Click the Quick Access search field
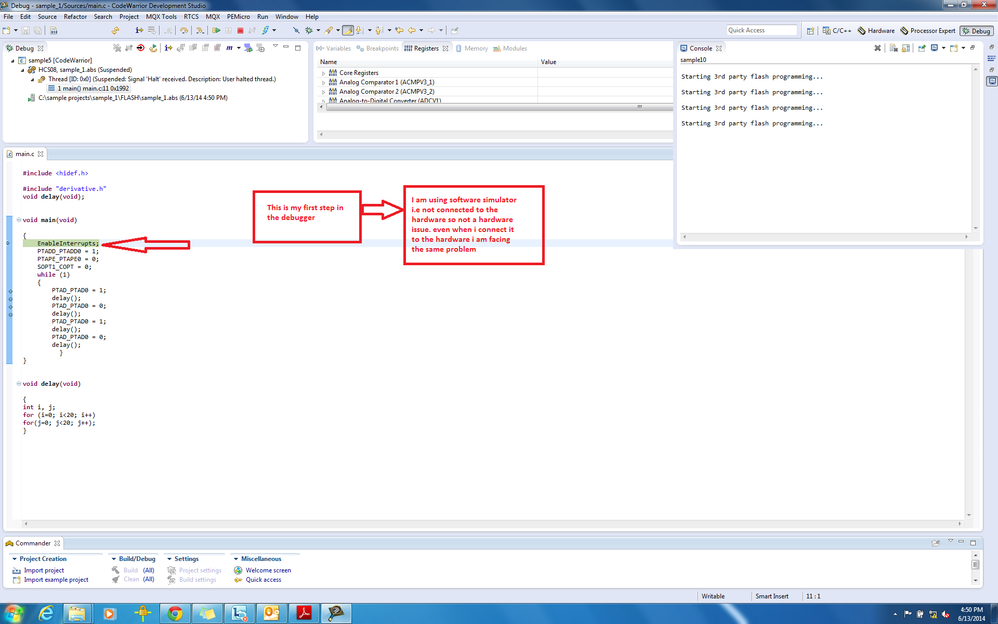Image resolution: width=998 pixels, height=624 pixels. (x=761, y=30)
